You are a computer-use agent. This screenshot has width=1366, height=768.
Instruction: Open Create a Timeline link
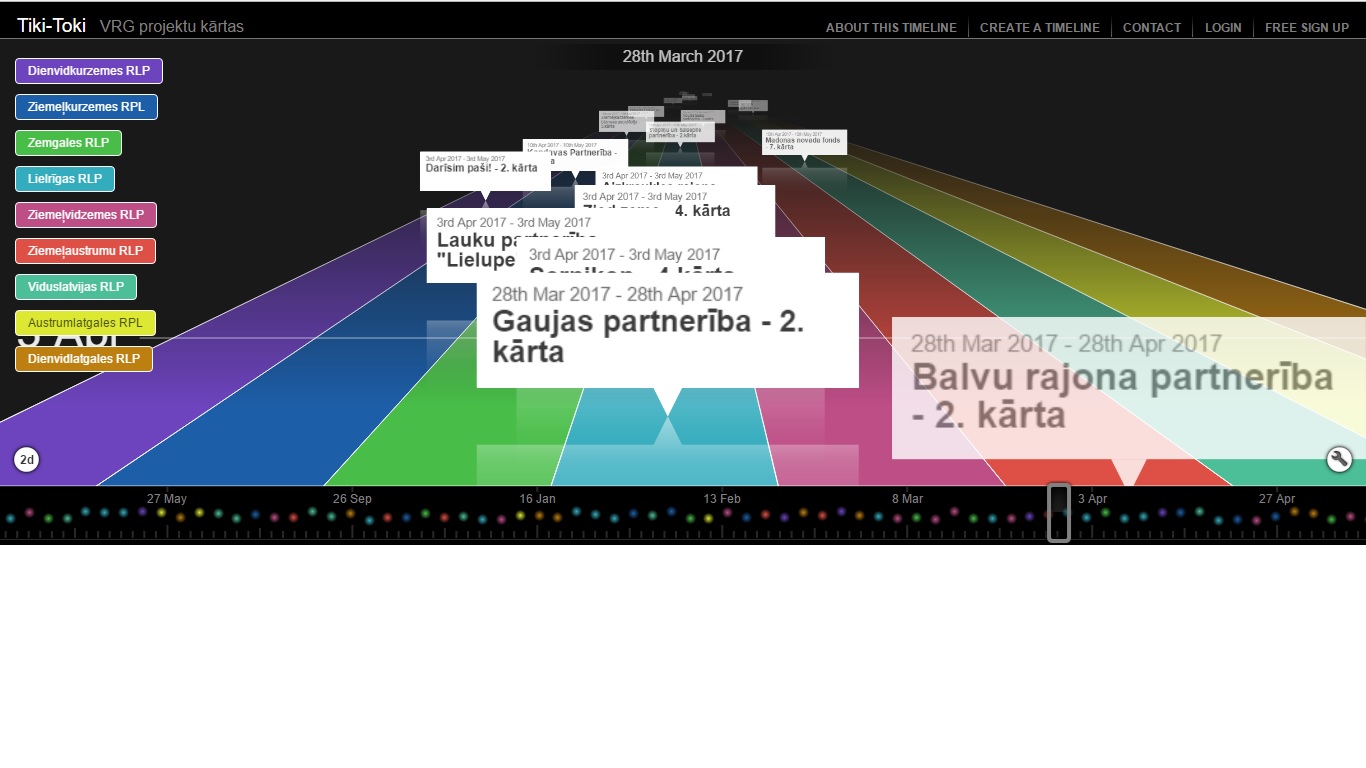[1039, 28]
